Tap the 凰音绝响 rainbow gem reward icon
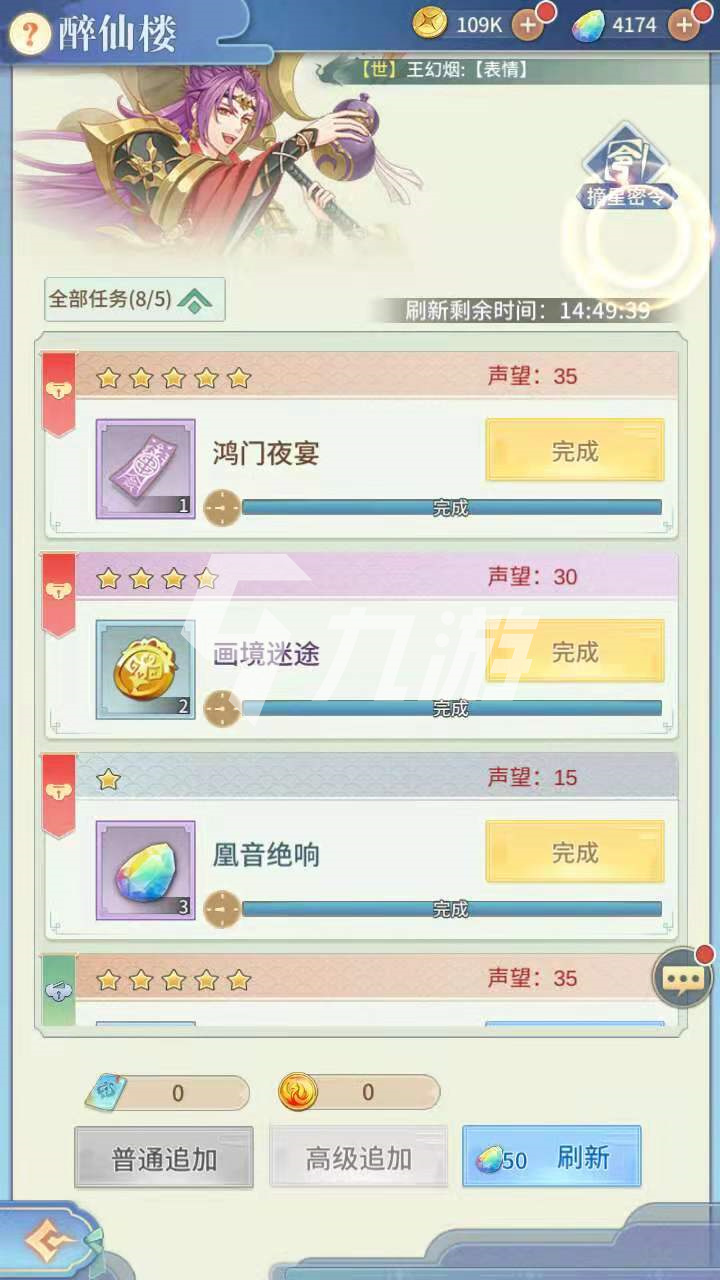This screenshot has width=720, height=1280. (145, 870)
